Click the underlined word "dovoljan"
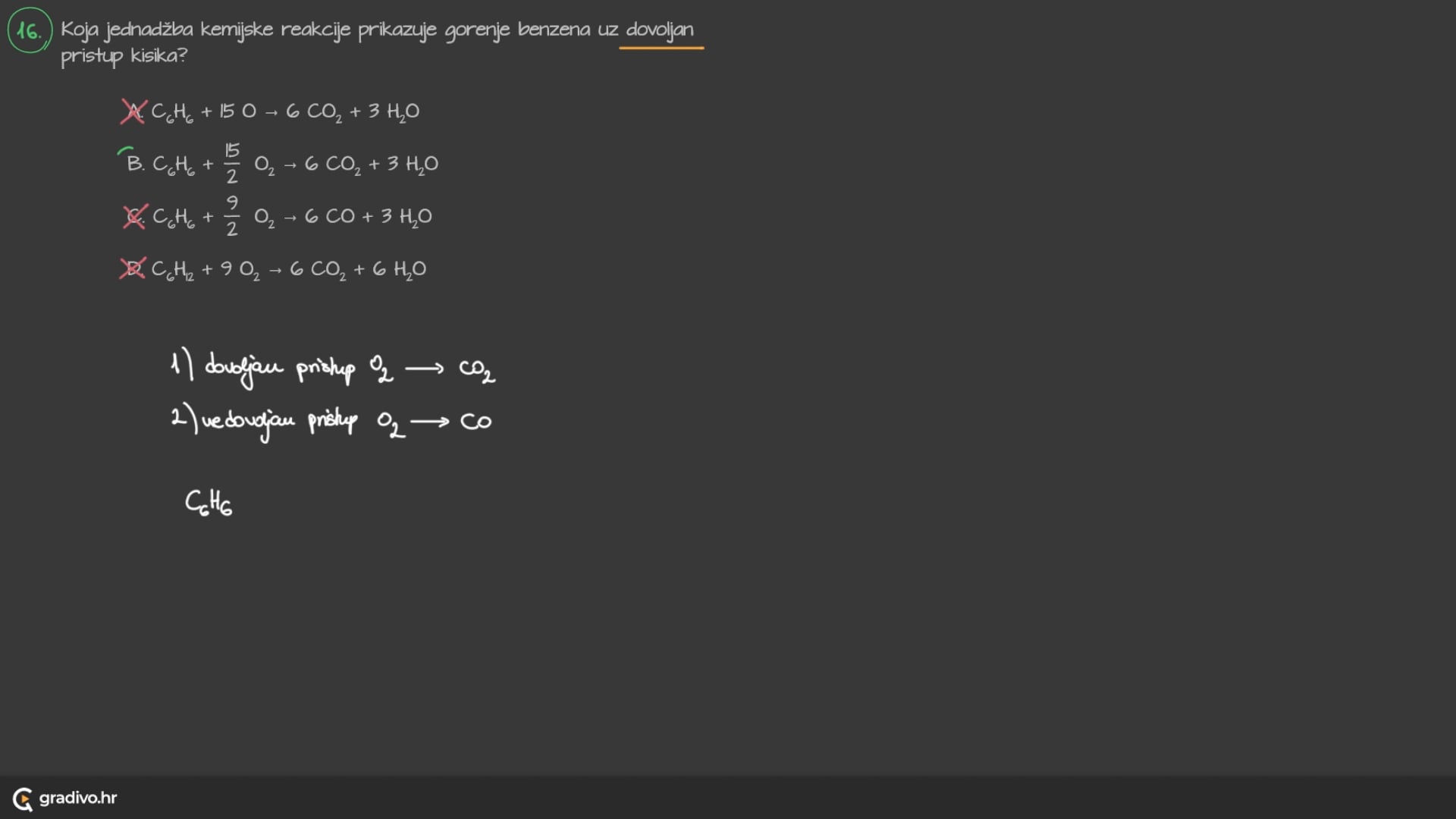 660,30
